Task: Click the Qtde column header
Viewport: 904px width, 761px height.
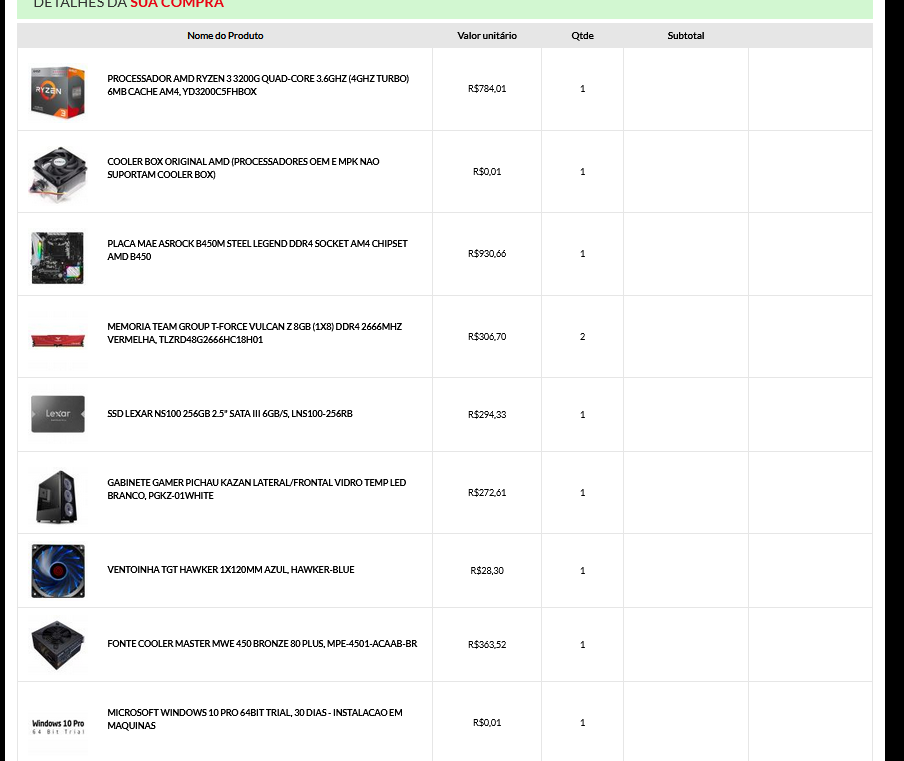Action: coord(582,36)
